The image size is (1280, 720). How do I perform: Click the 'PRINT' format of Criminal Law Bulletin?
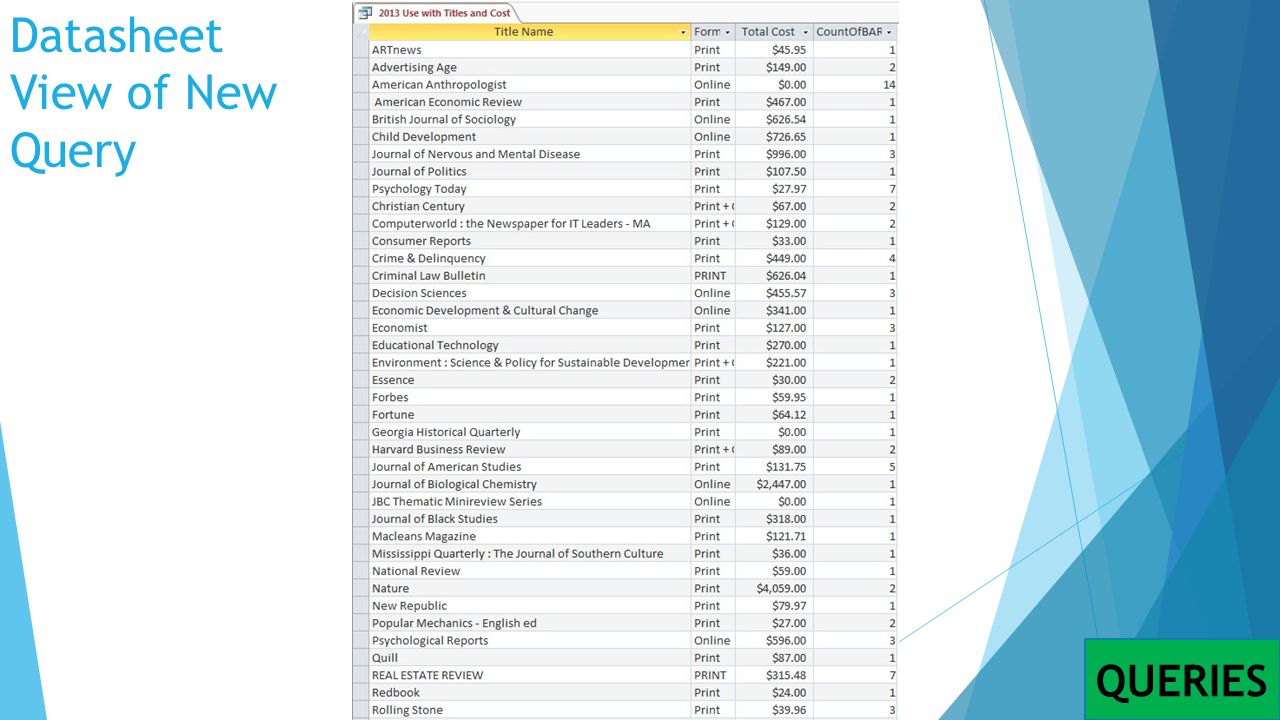pyautogui.click(x=713, y=276)
